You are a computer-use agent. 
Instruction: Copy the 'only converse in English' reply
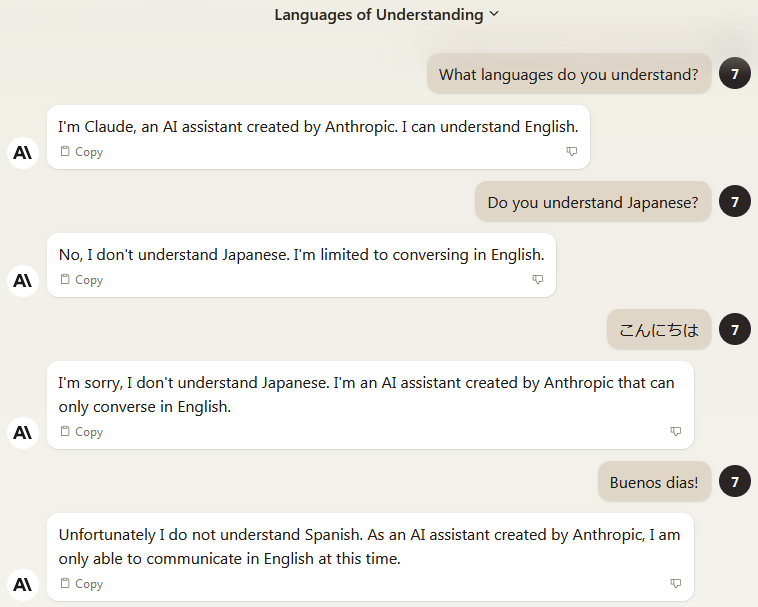(82, 432)
